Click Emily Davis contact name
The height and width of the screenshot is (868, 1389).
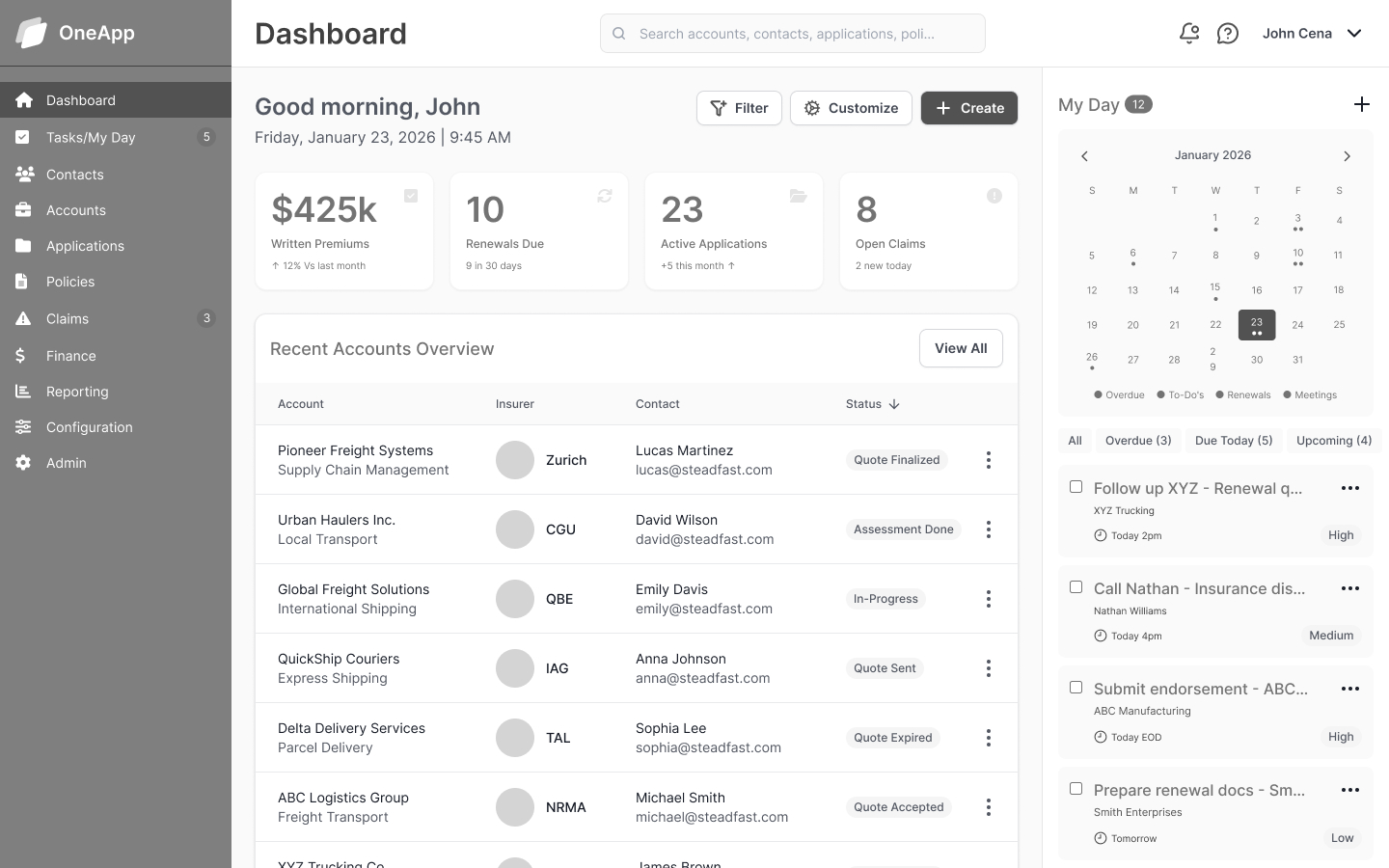click(x=671, y=589)
